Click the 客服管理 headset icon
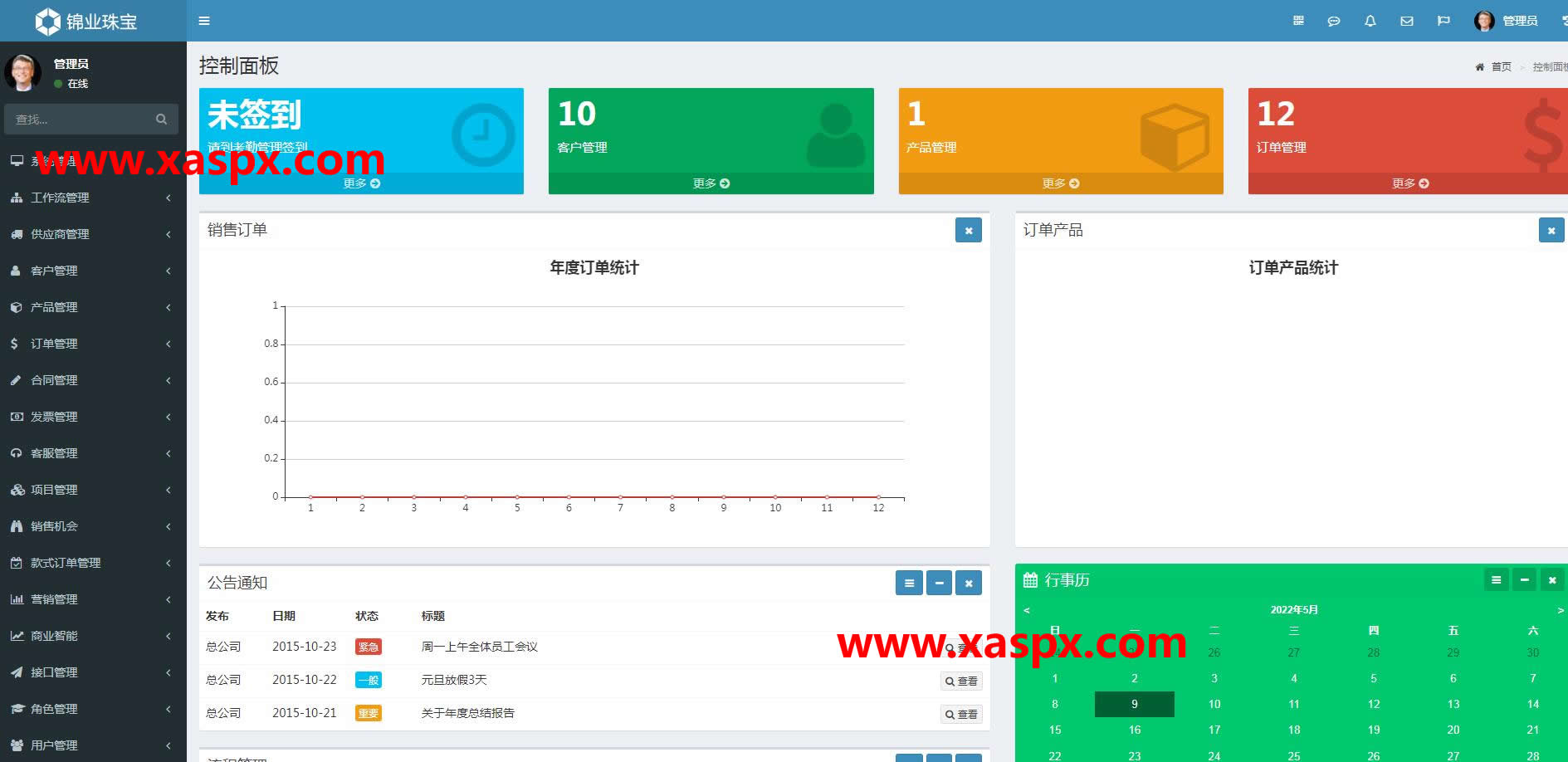 pos(17,453)
